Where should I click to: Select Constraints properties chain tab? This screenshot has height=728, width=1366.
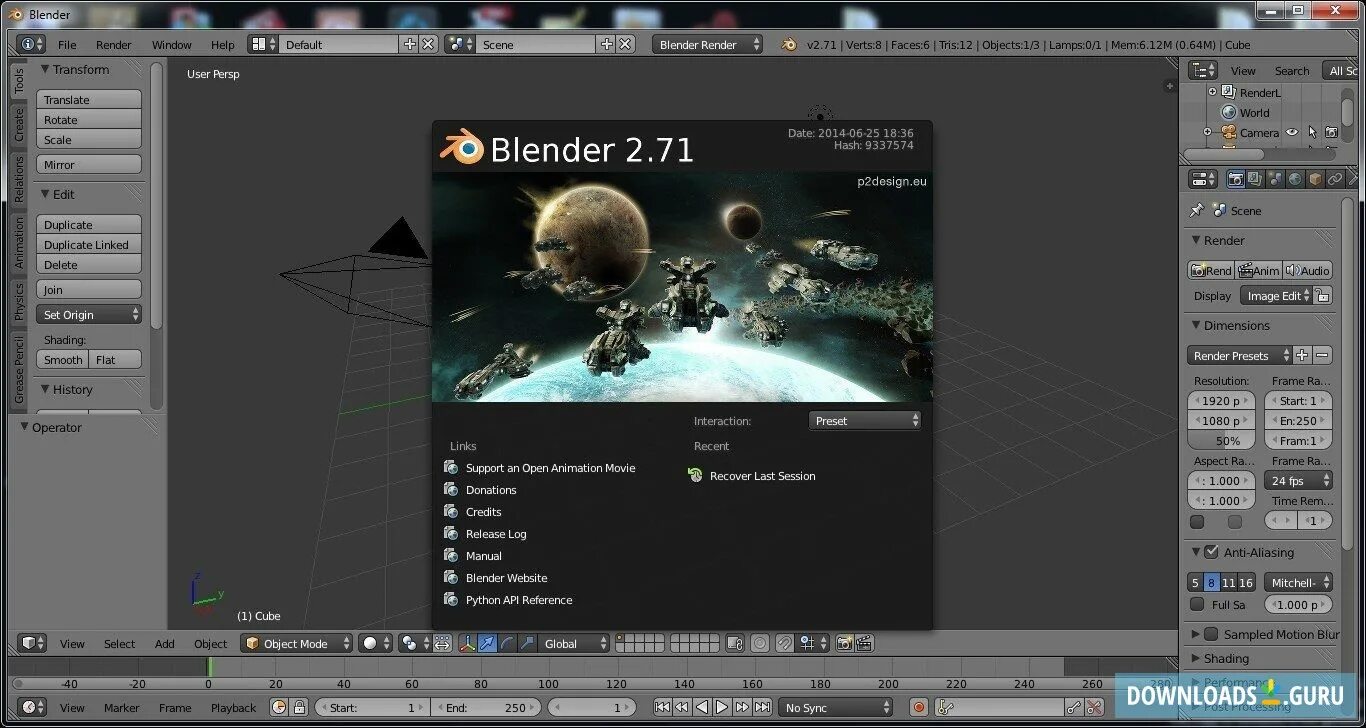(1335, 179)
